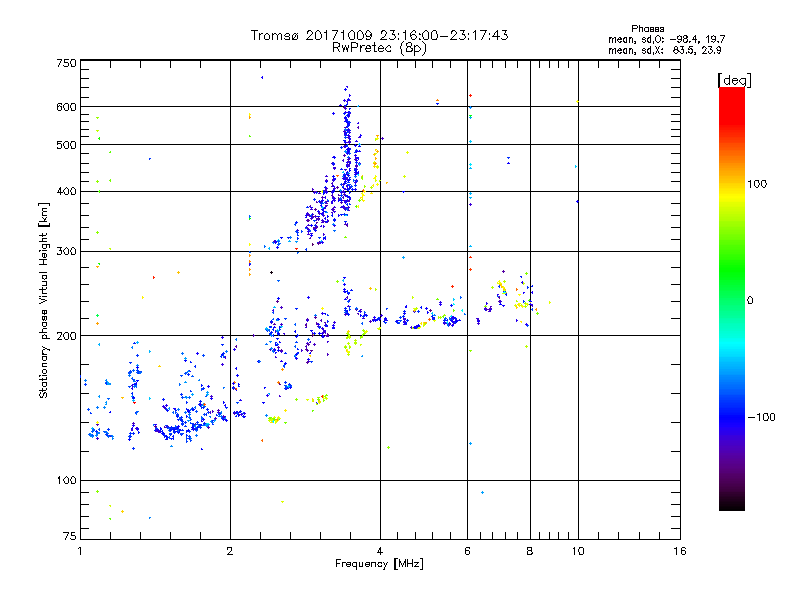Image resolution: width=800 pixels, height=600 pixels.
Task: Click the '8' x-axis tick label
Action: pyautogui.click(x=530, y=551)
